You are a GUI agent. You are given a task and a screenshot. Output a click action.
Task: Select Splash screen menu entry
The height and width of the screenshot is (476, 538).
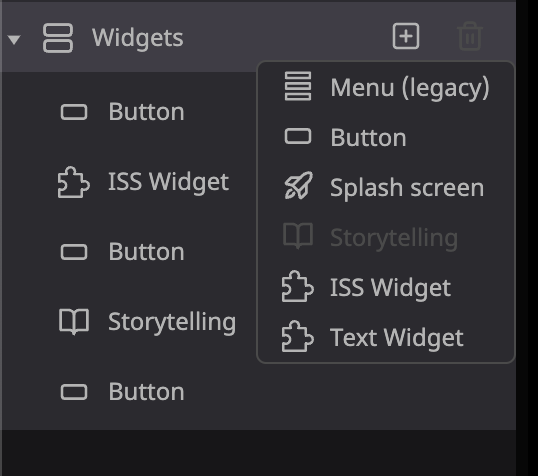(386, 187)
